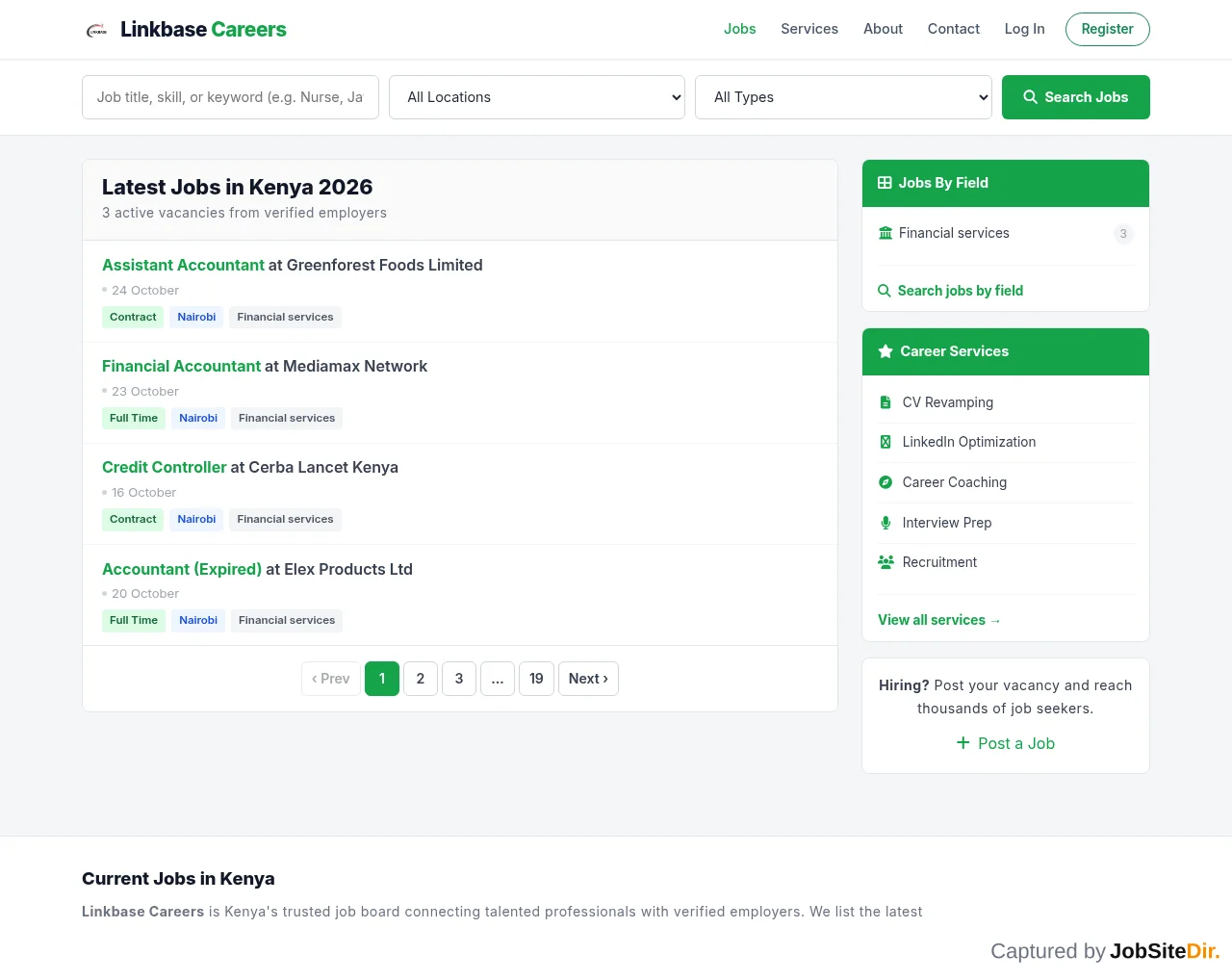Image resolution: width=1232 pixels, height=980 pixels.
Task: Click the Interview Prep microphone icon
Action: (885, 523)
